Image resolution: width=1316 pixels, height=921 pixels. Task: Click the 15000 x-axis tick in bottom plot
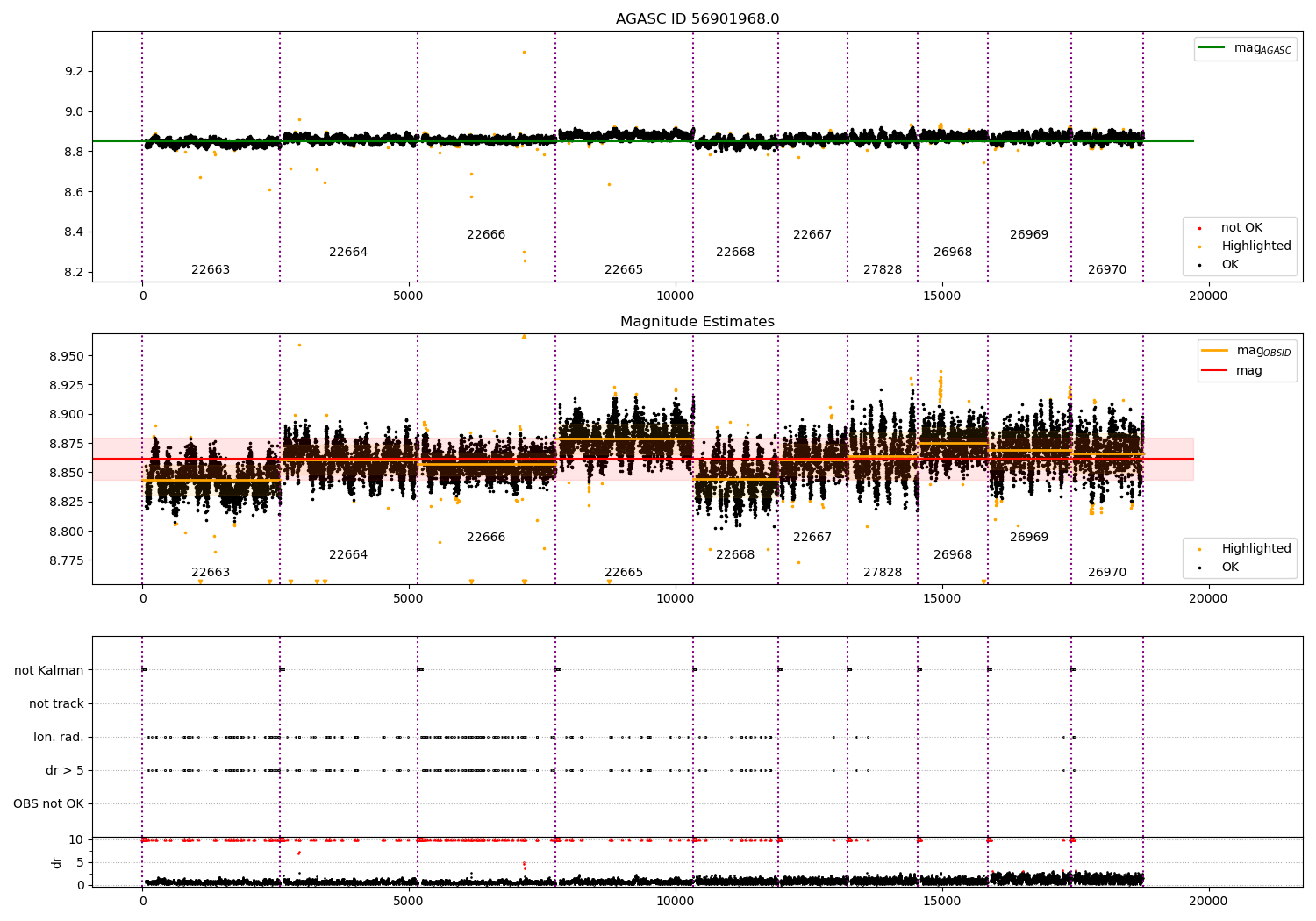coord(942,900)
